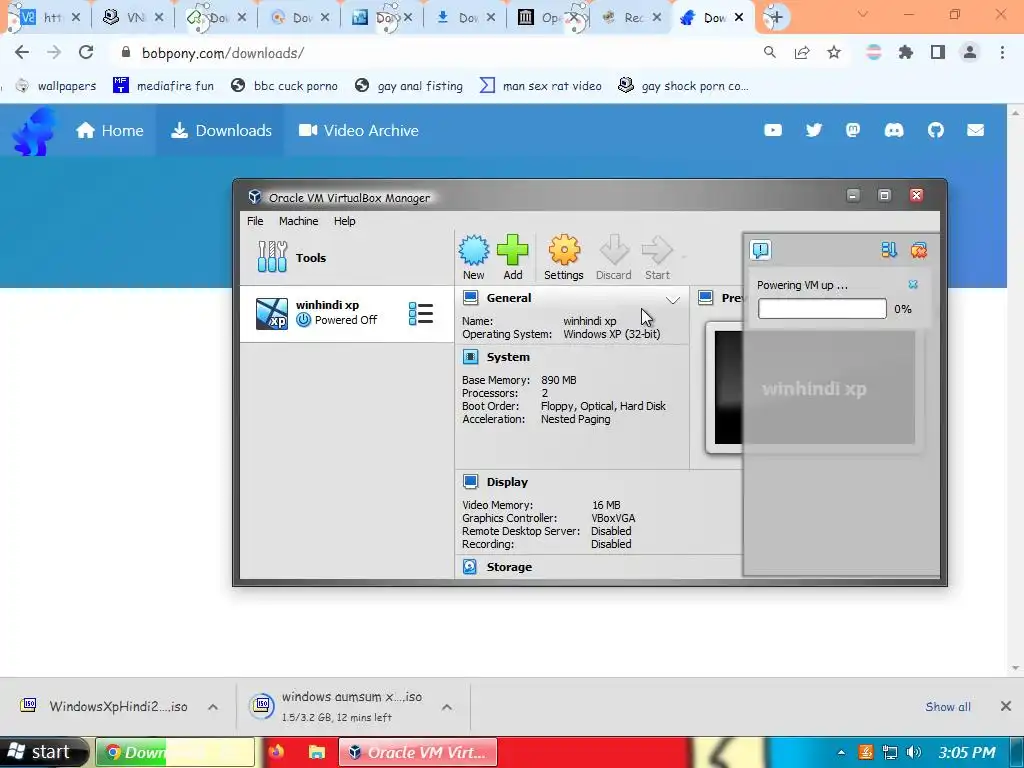Click the General section header icon
The height and width of the screenshot is (768, 1024).
point(470,298)
